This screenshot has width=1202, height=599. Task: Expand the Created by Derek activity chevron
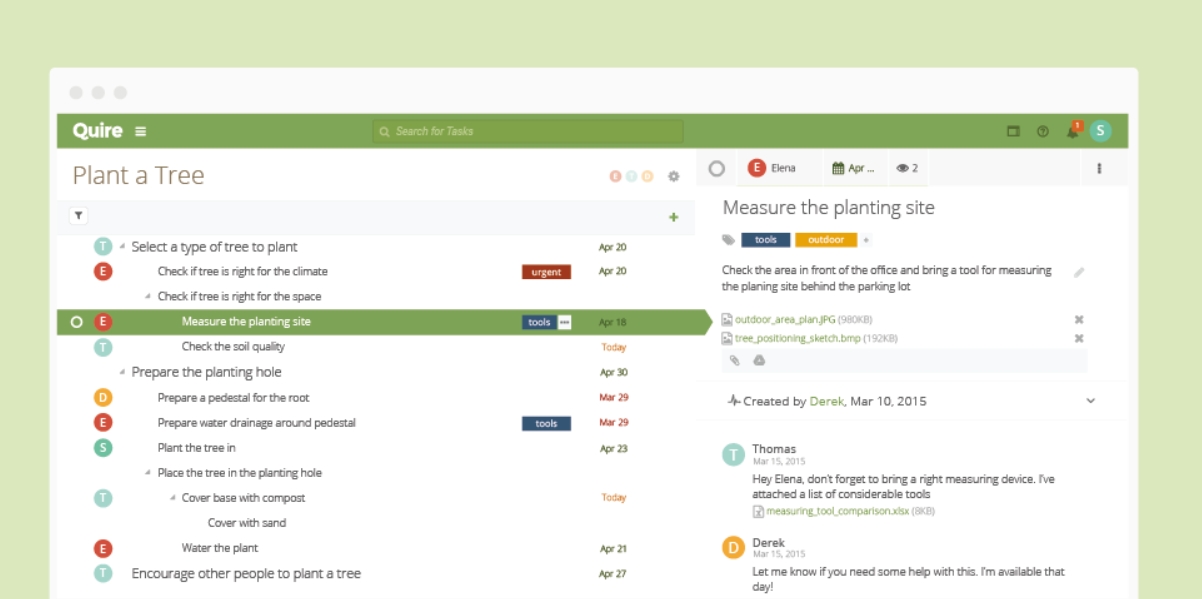[1090, 401]
